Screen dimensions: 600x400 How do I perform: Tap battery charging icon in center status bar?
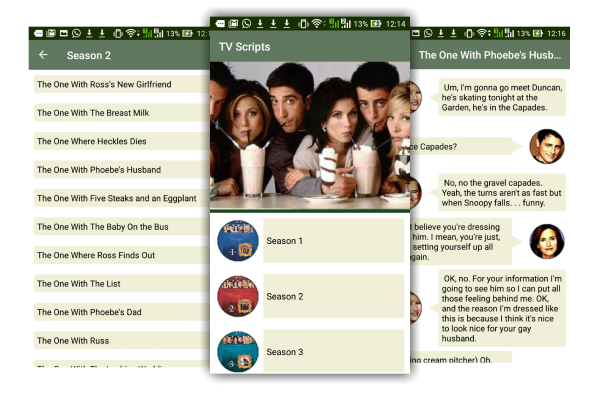376,24
